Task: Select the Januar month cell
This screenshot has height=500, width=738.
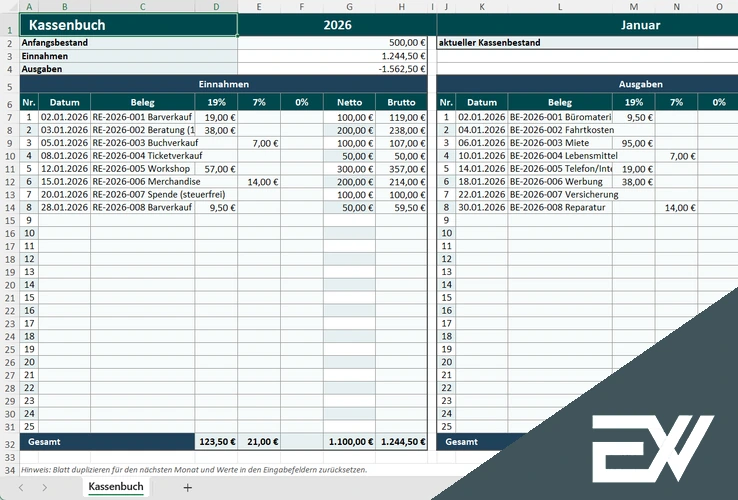Action: tap(640, 25)
